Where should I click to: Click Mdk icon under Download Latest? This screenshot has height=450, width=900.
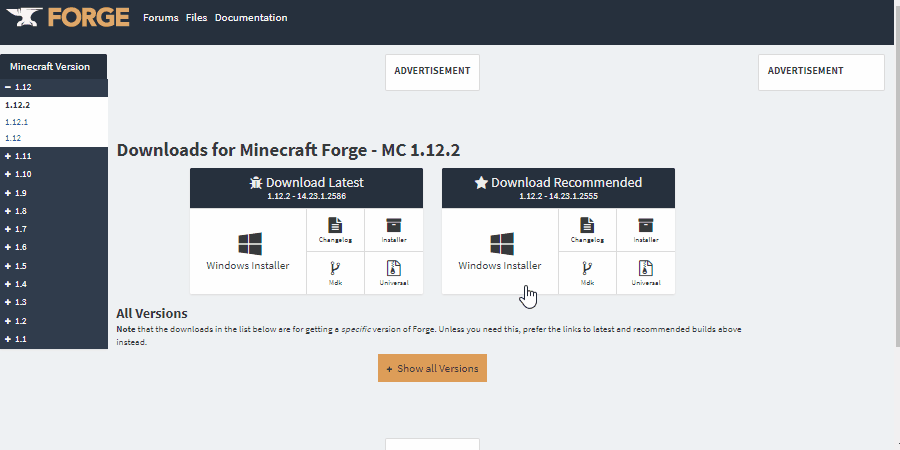[x=335, y=273]
